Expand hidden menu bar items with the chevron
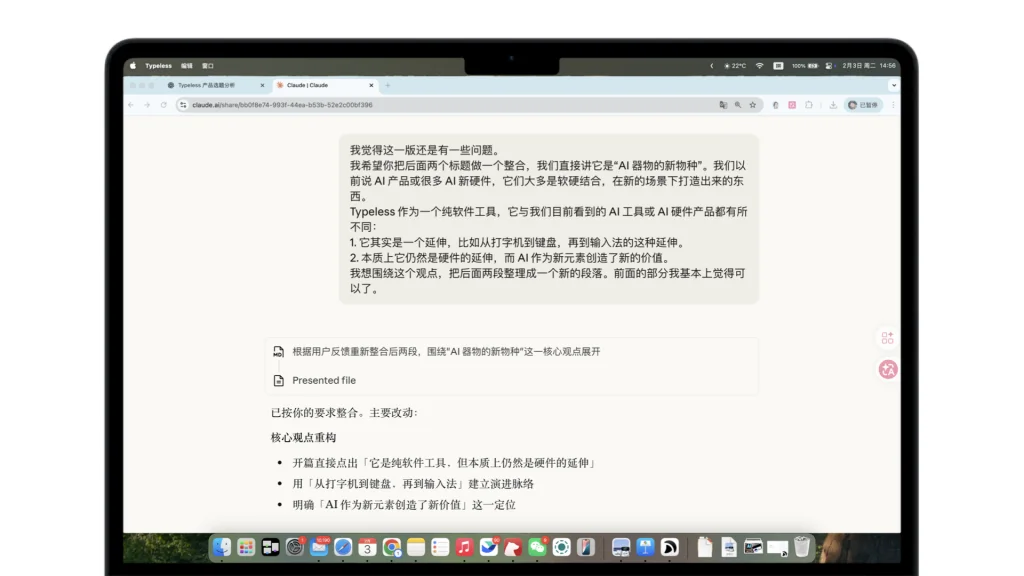The height and width of the screenshot is (576, 1024). tap(712, 64)
